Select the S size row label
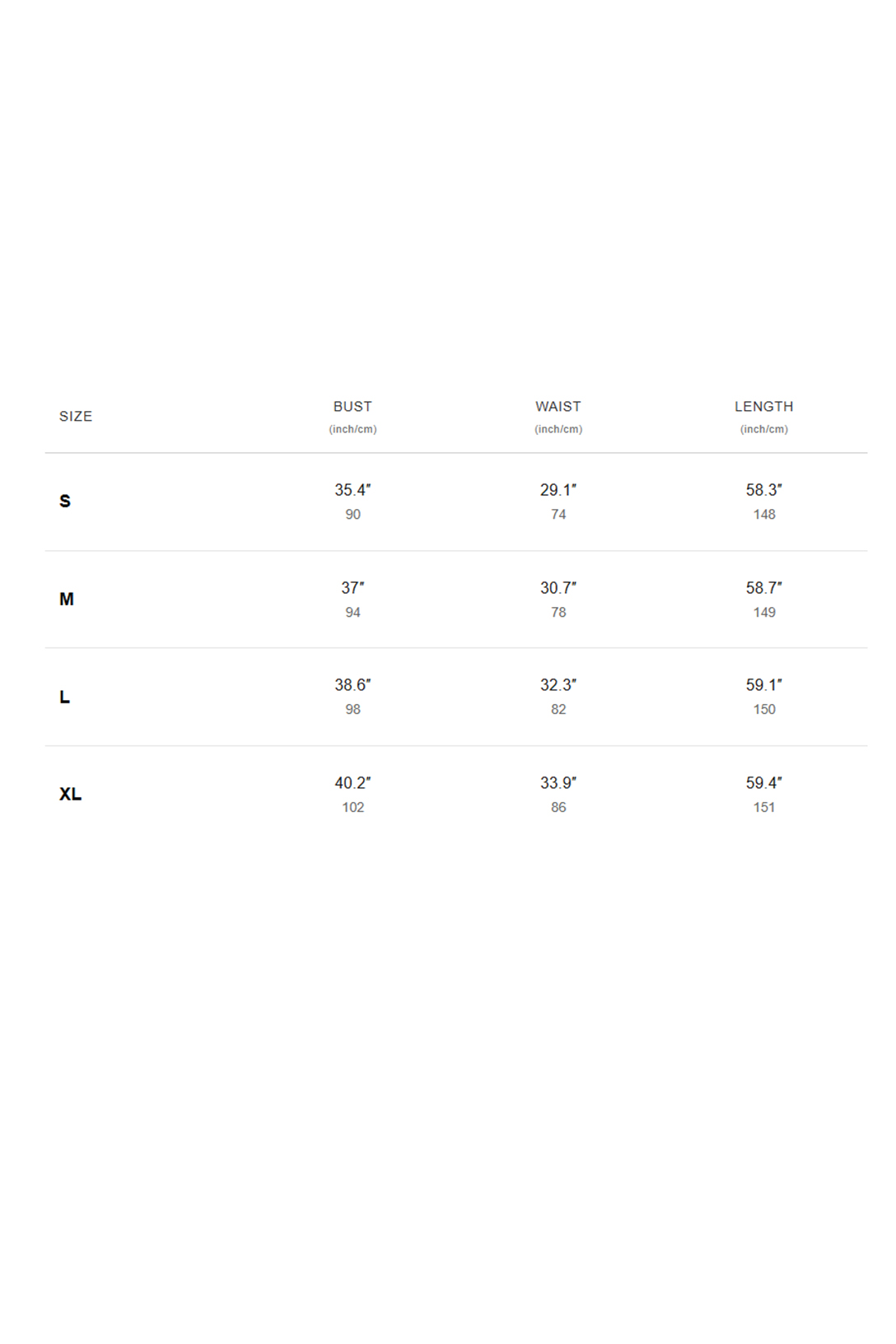The width and height of the screenshot is (896, 1344). pyautogui.click(x=65, y=501)
